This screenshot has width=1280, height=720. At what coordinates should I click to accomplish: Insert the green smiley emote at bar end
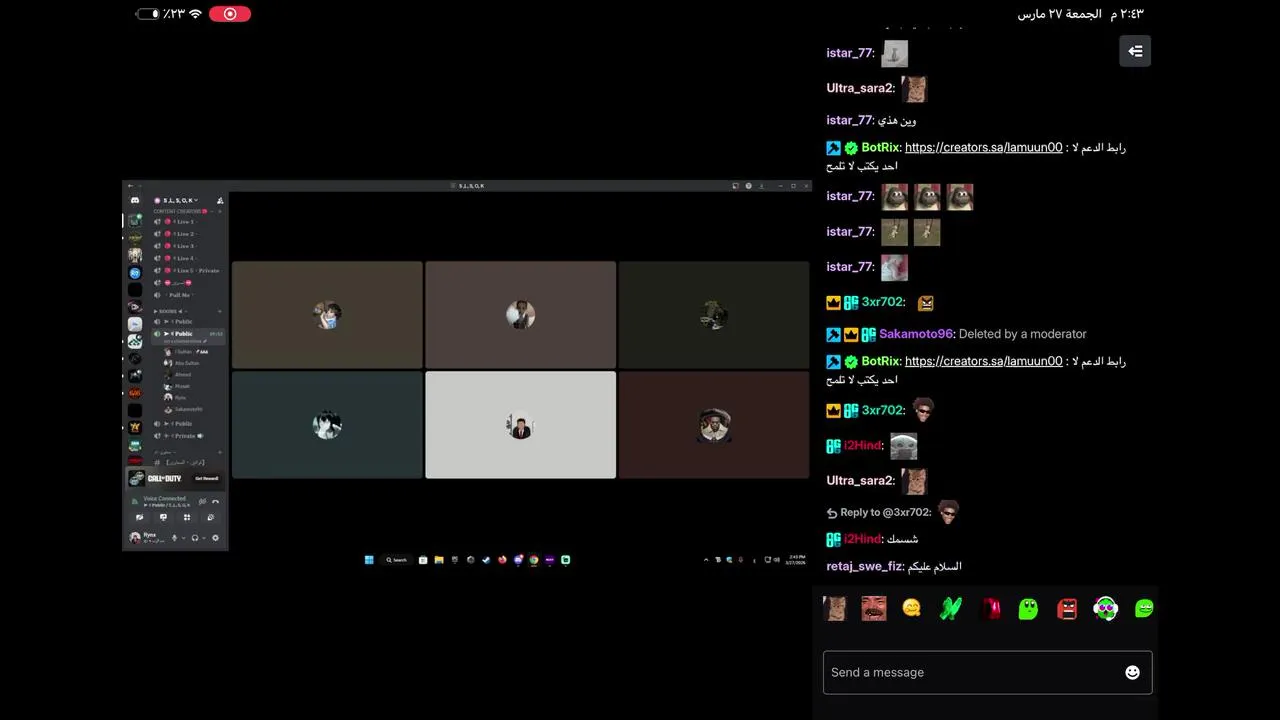tap(1144, 608)
